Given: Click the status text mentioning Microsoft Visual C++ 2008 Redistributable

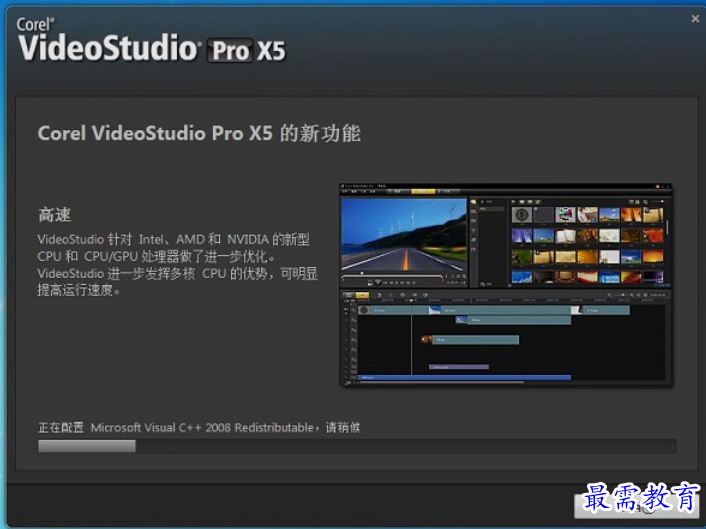Looking at the screenshot, I should (x=199, y=427).
